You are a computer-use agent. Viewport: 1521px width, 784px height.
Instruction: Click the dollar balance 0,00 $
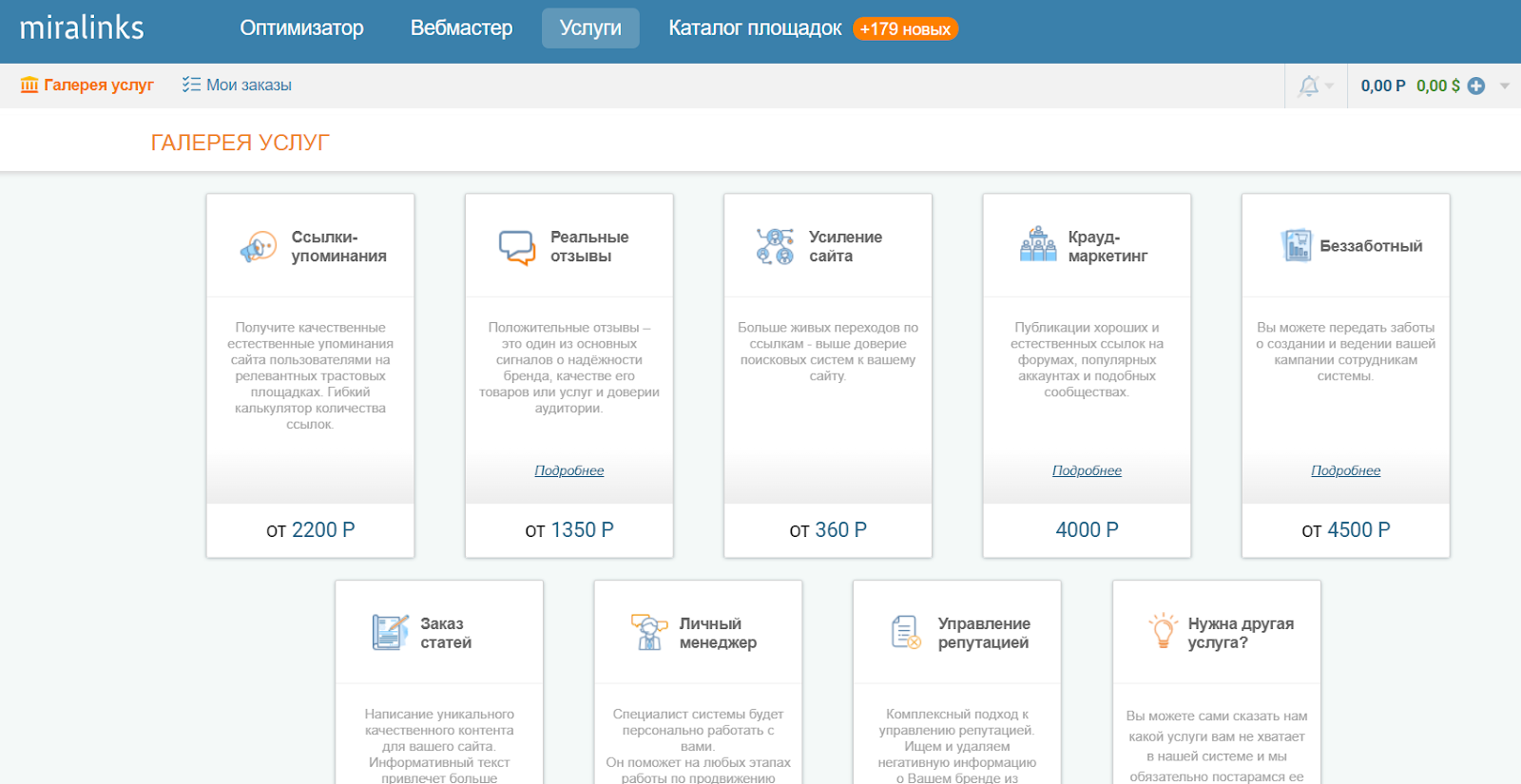pyautogui.click(x=1438, y=86)
